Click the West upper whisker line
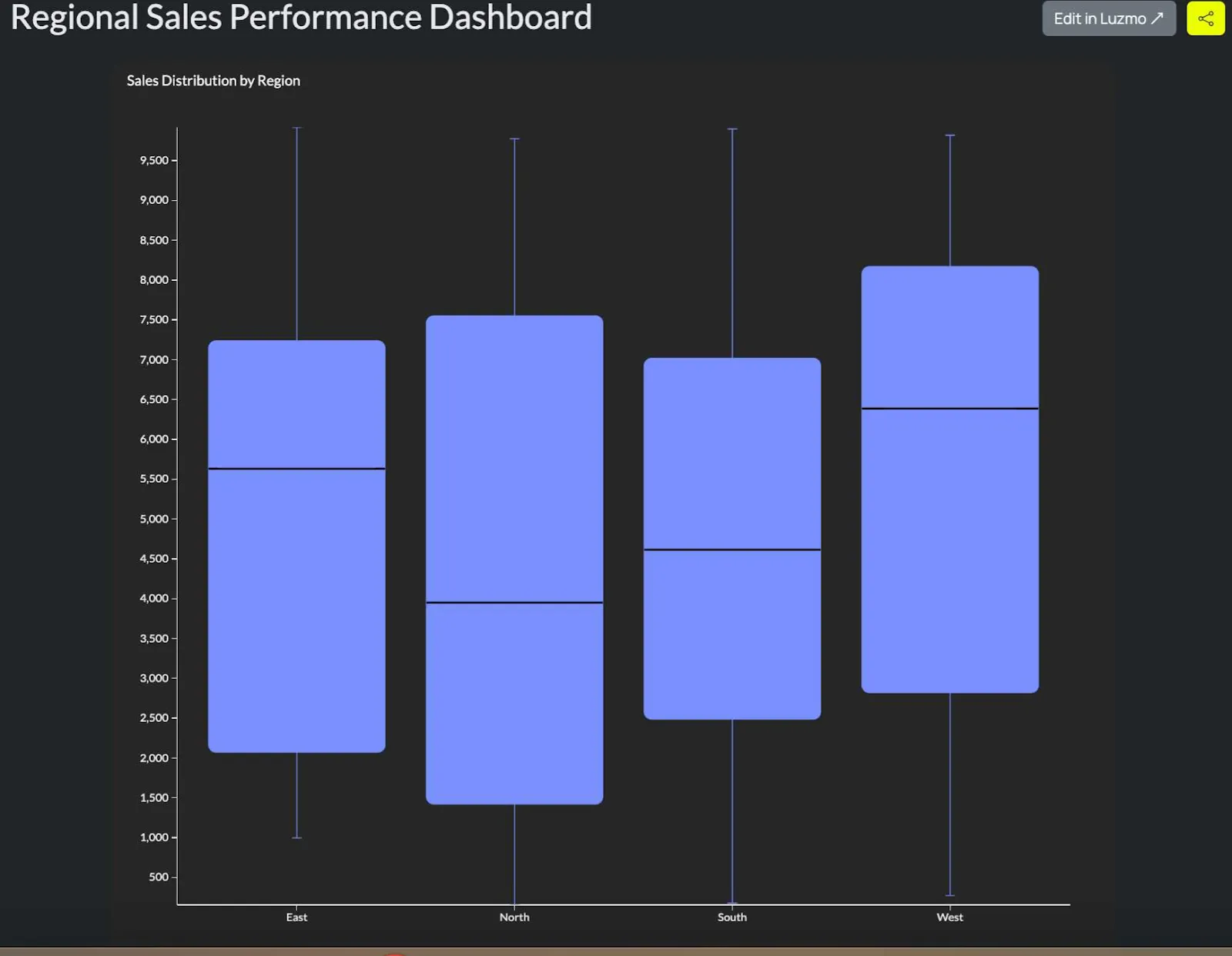 950,201
